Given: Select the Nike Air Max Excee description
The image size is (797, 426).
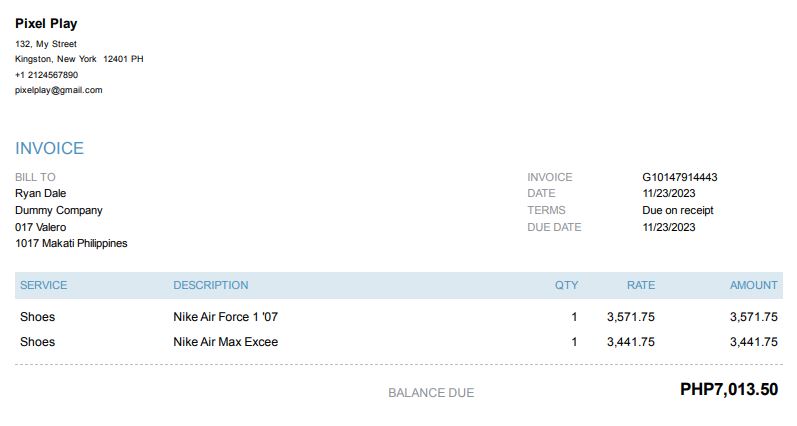Looking at the screenshot, I should (225, 342).
